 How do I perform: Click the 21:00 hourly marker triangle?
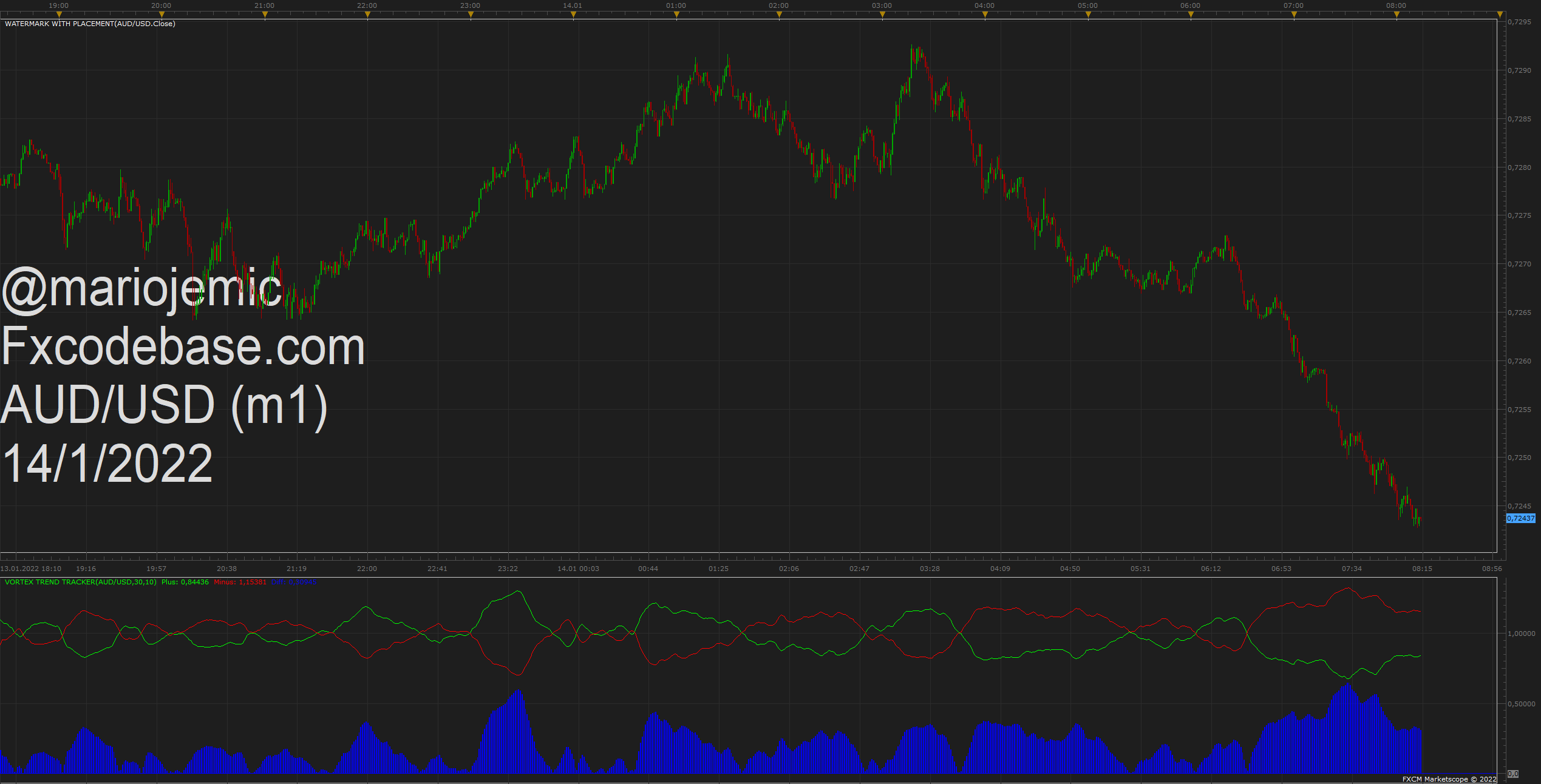pos(265,15)
